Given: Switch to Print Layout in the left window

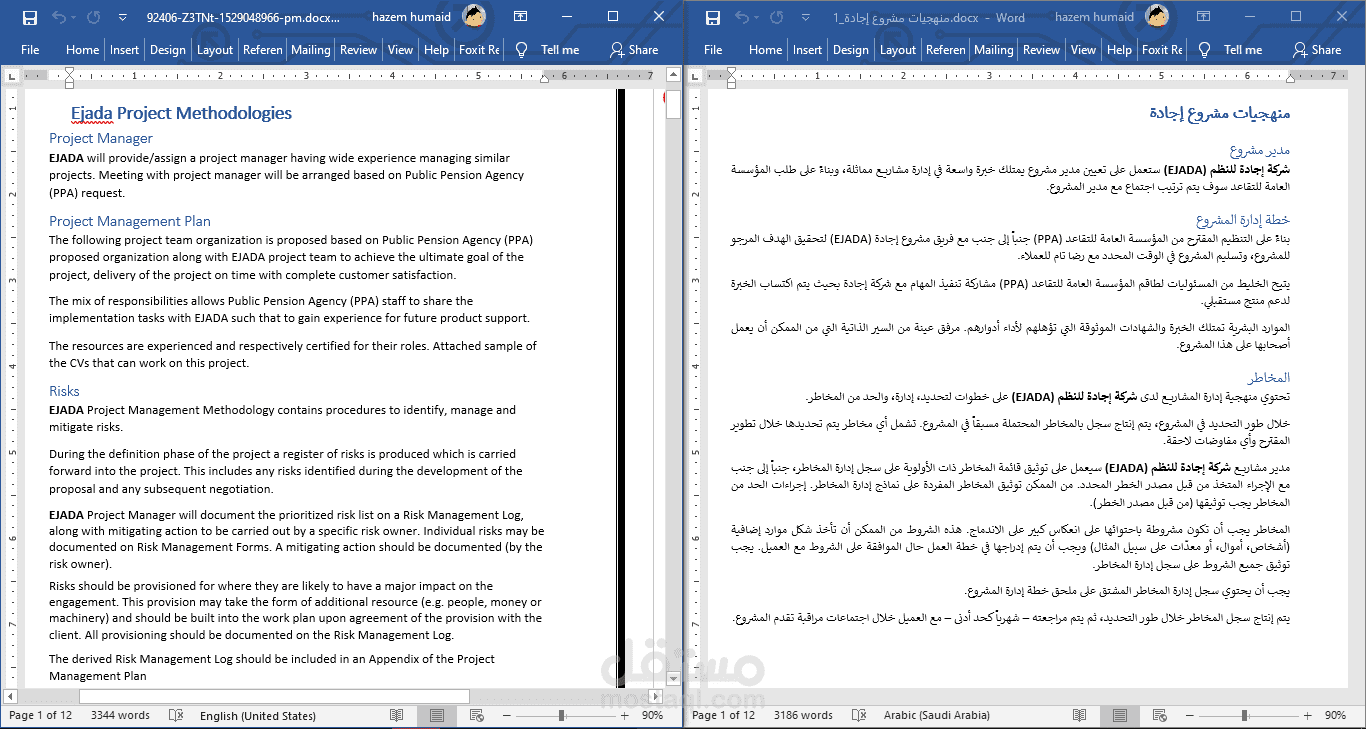Looking at the screenshot, I should pos(437,715).
